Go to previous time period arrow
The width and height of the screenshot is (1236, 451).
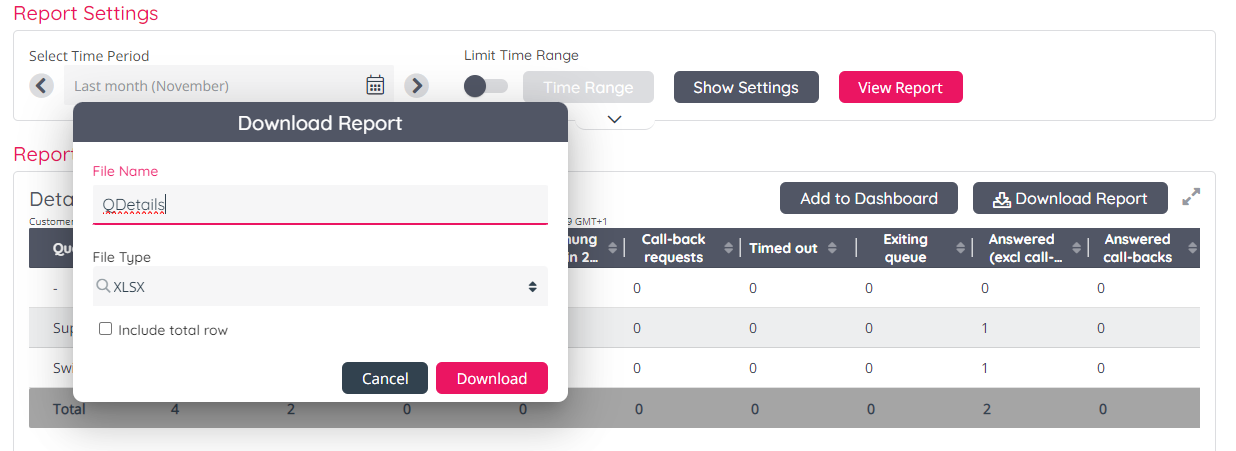click(41, 86)
